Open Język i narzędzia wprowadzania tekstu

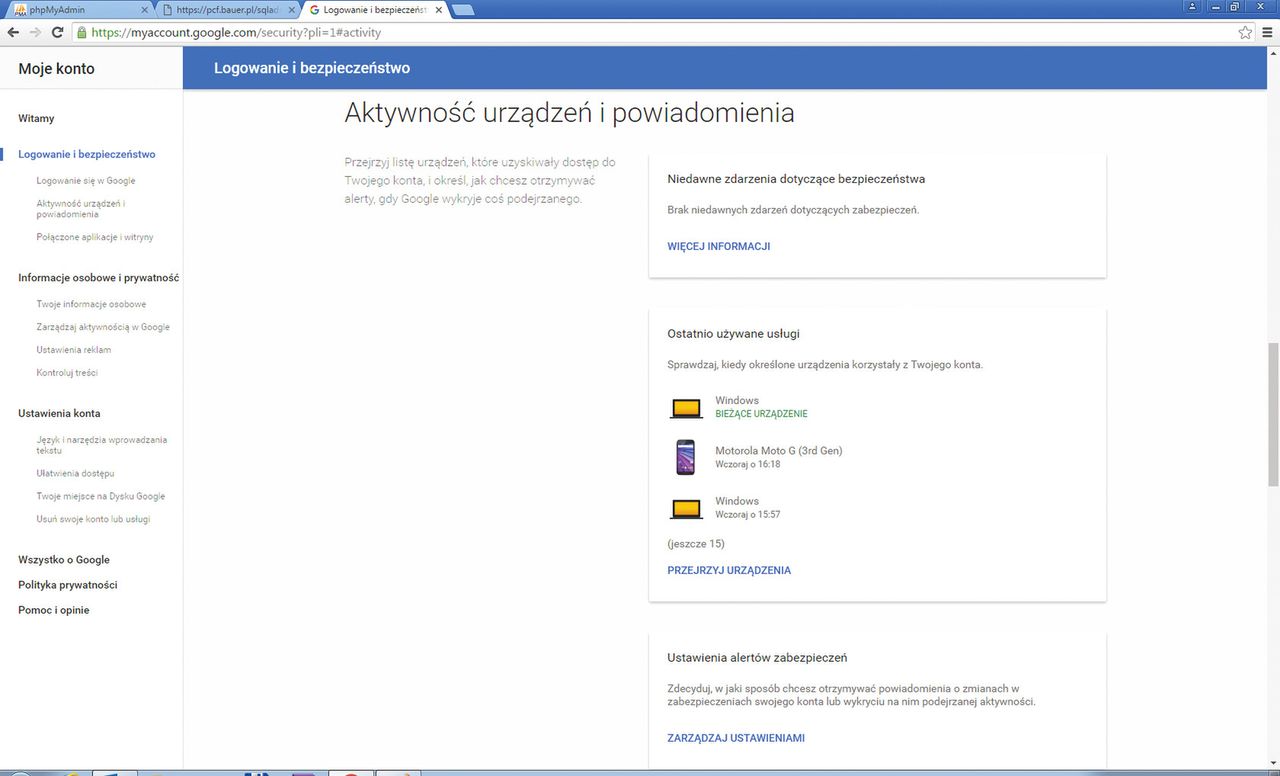[x=102, y=445]
